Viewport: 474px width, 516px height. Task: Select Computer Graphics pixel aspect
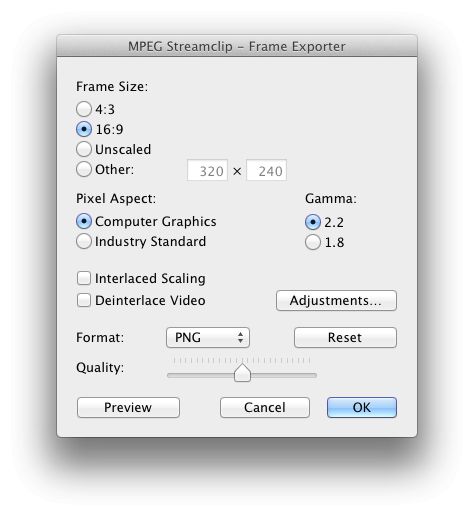pos(84,221)
